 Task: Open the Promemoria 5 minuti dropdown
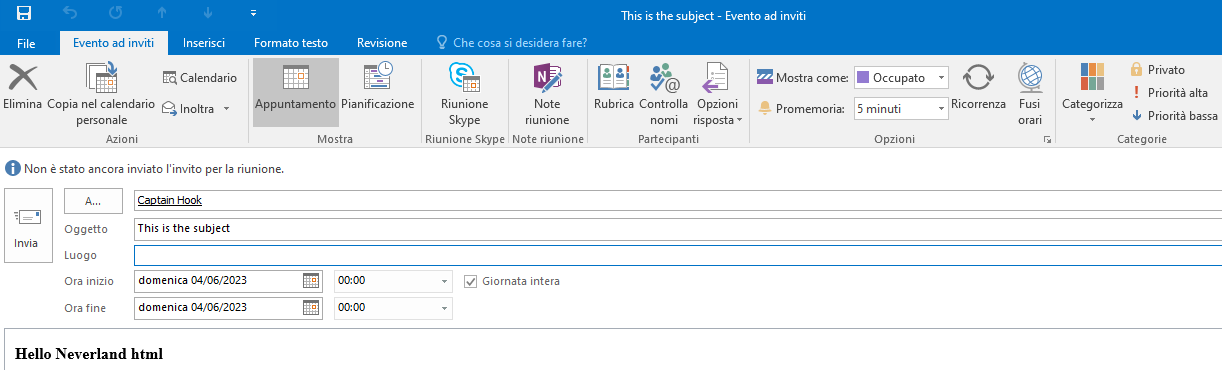point(942,108)
